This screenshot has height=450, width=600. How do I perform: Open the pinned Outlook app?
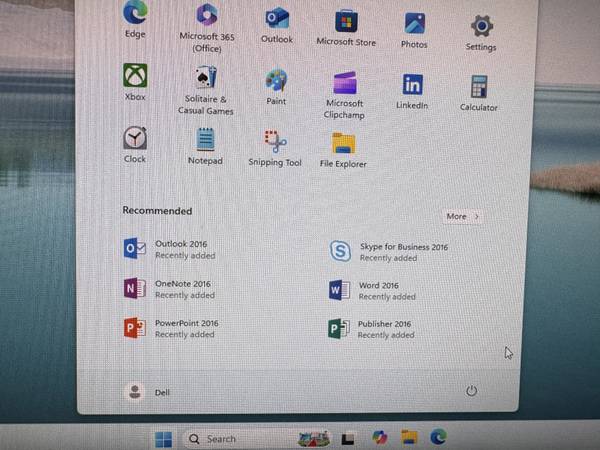[277, 25]
